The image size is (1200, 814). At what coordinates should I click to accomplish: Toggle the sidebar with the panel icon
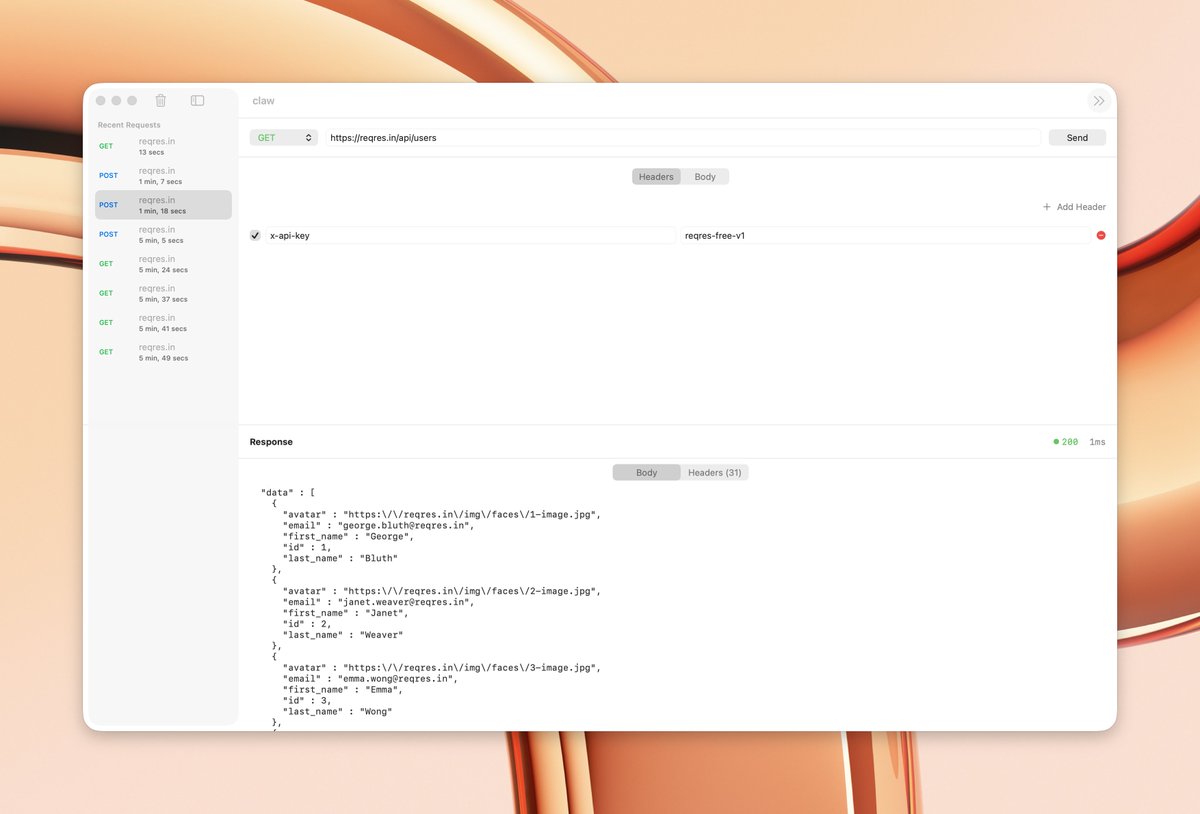[x=198, y=100]
